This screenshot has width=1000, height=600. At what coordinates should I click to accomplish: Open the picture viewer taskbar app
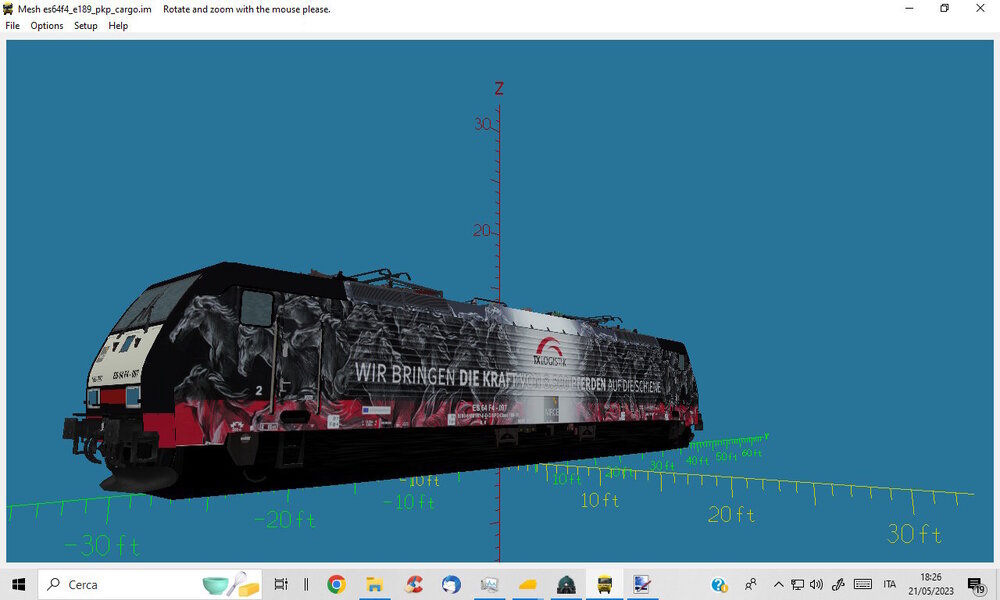click(x=489, y=584)
